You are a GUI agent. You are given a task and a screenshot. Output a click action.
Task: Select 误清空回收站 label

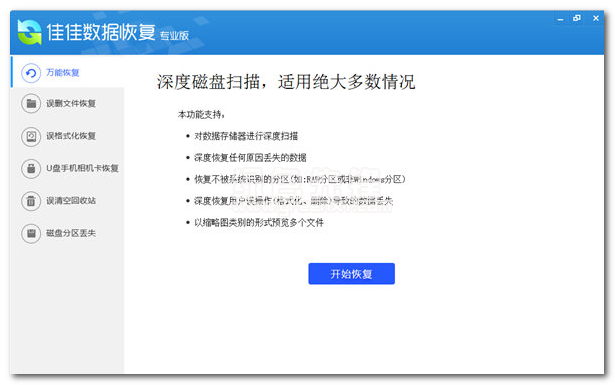[x=71, y=201]
